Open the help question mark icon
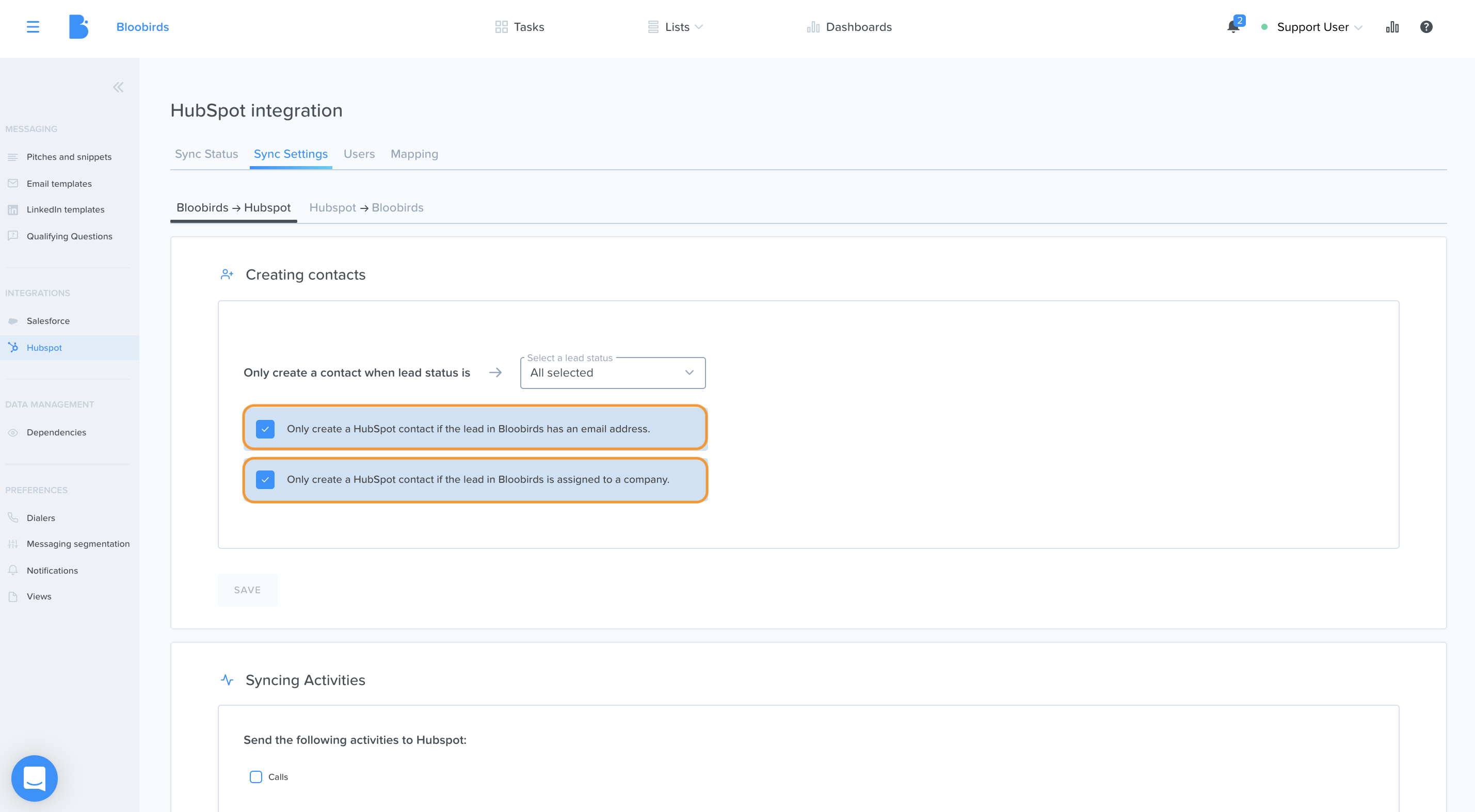Image resolution: width=1475 pixels, height=812 pixels. click(1426, 27)
